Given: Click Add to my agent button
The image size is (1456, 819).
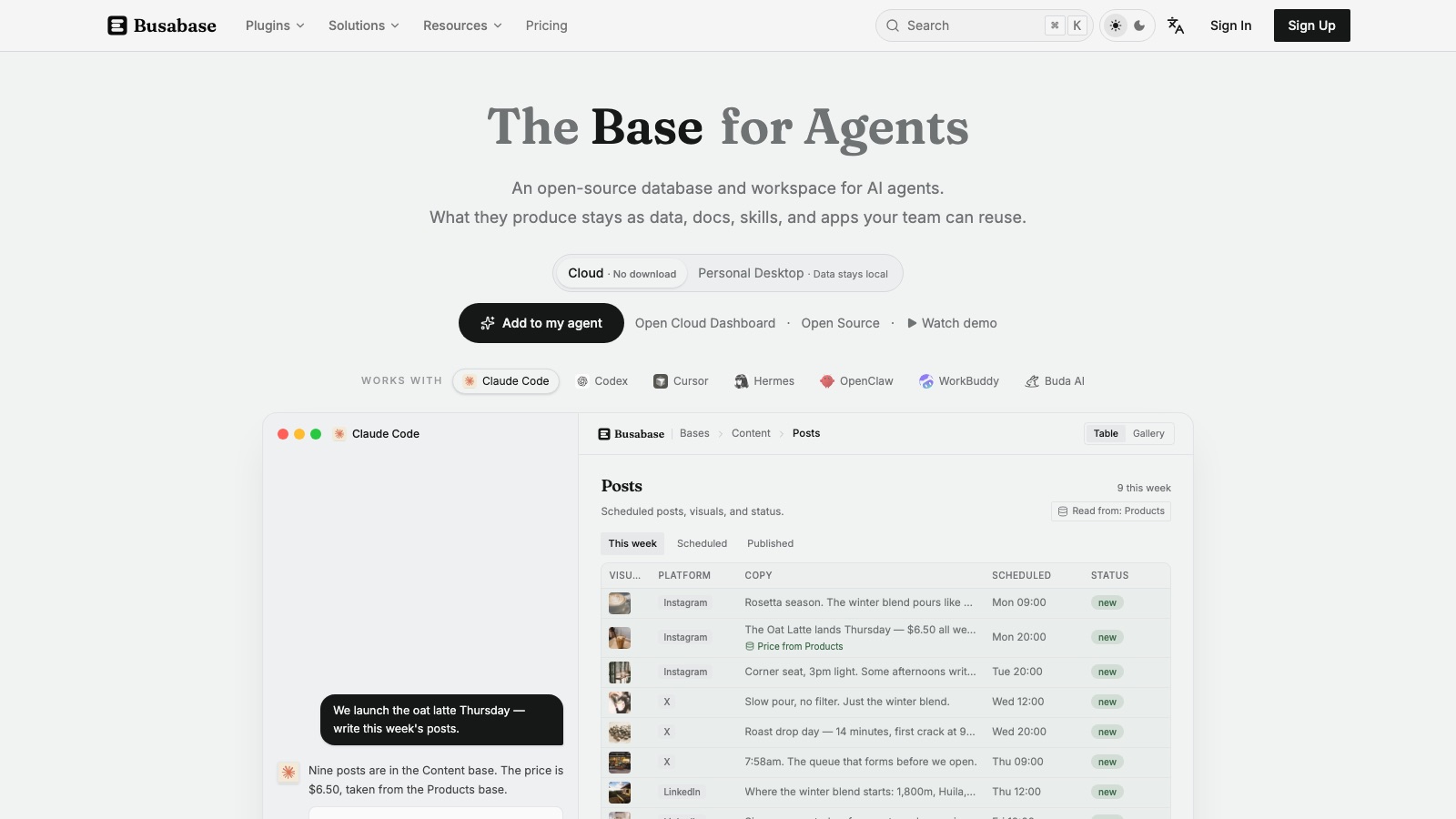Looking at the screenshot, I should pos(541,323).
